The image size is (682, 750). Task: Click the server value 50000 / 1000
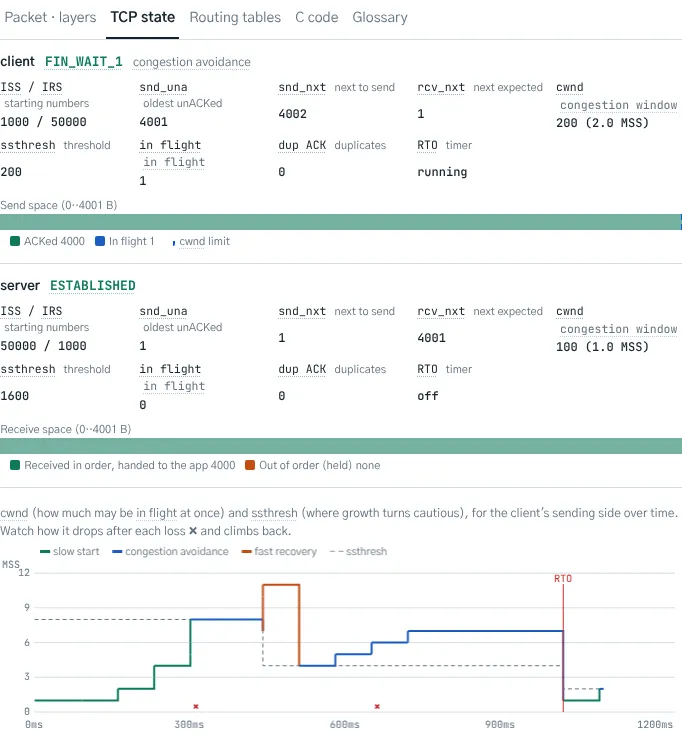[x=43, y=346]
